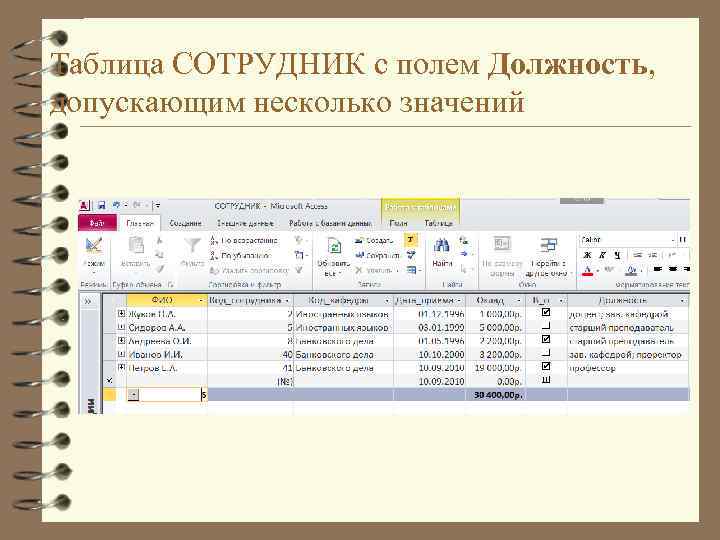Click the Filter (Фильтр) funnel icon
720x540 pixels.
point(192,246)
